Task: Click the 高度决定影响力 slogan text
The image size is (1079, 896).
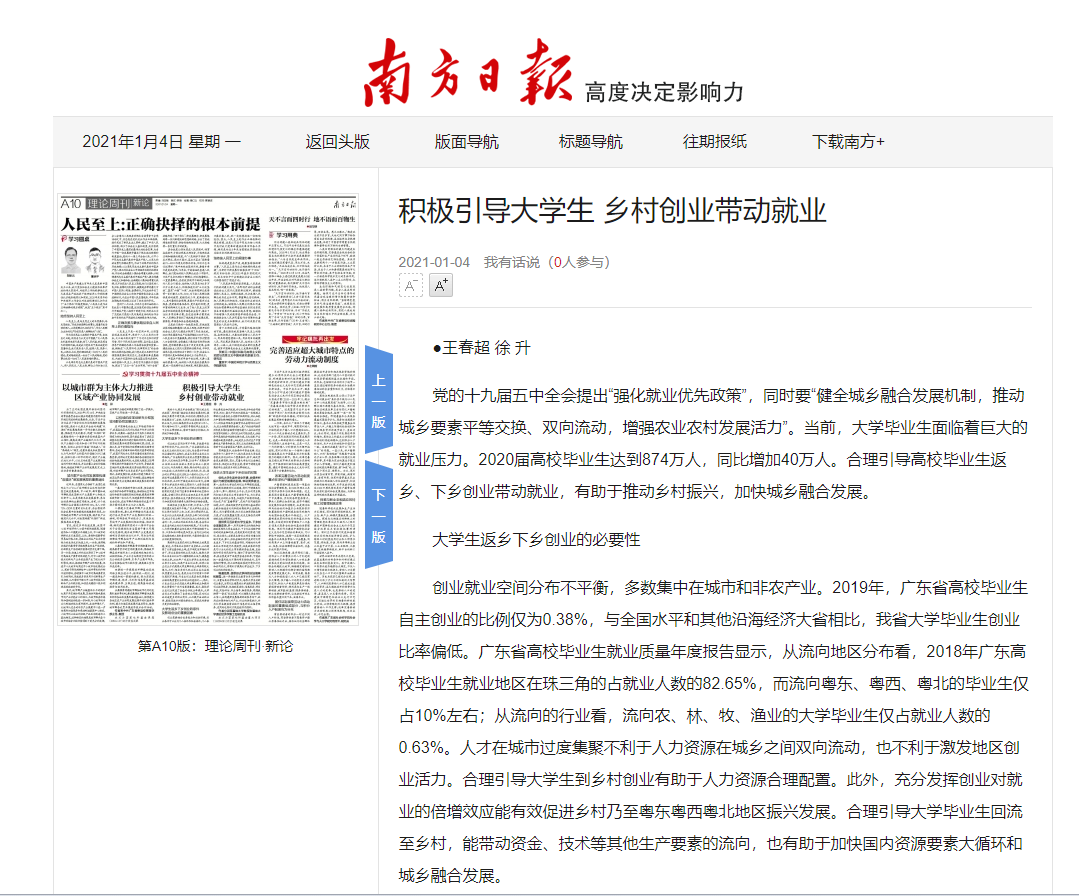Action: (664, 92)
